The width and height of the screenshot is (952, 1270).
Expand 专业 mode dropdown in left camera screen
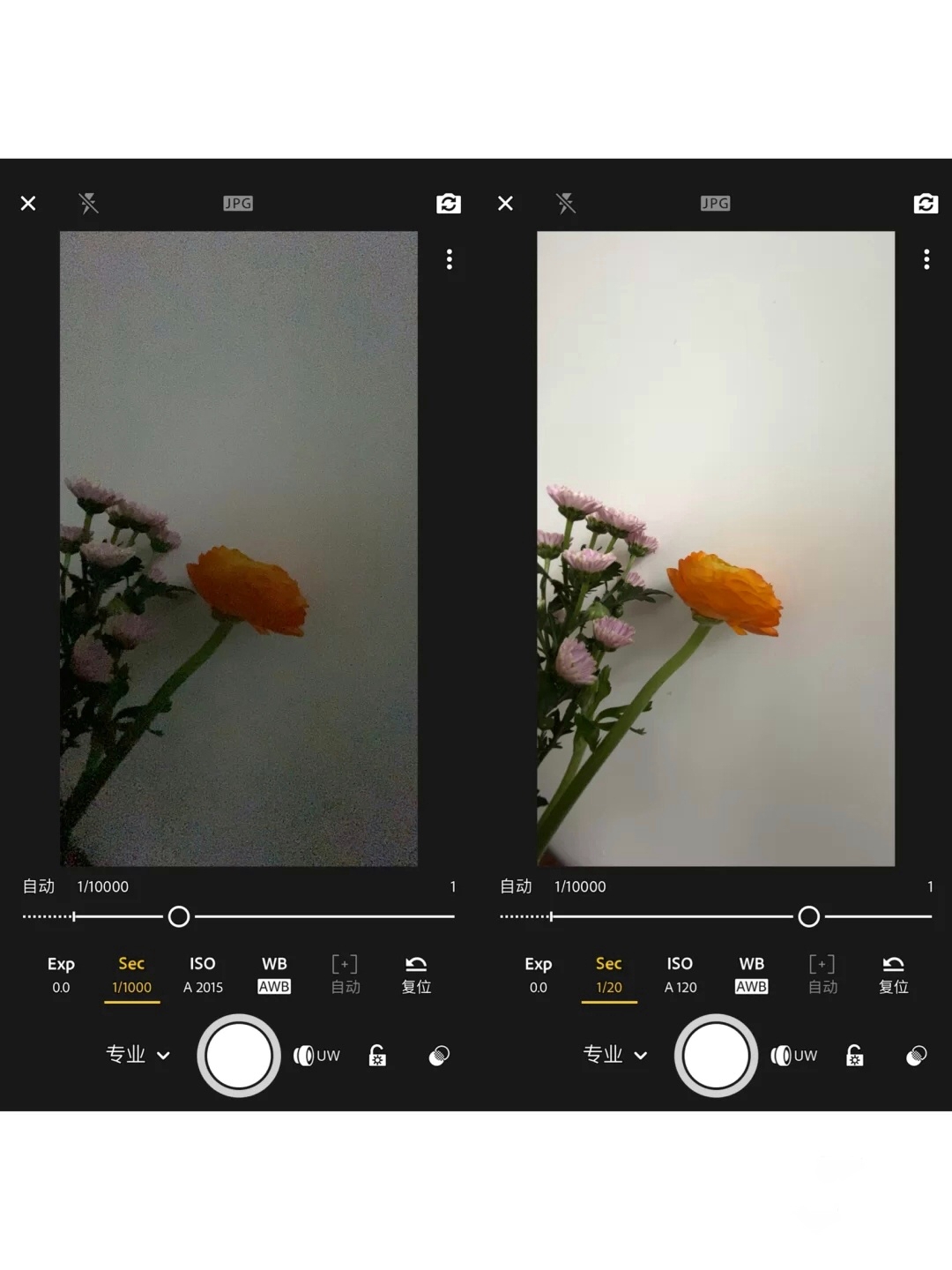pyautogui.click(x=138, y=1055)
